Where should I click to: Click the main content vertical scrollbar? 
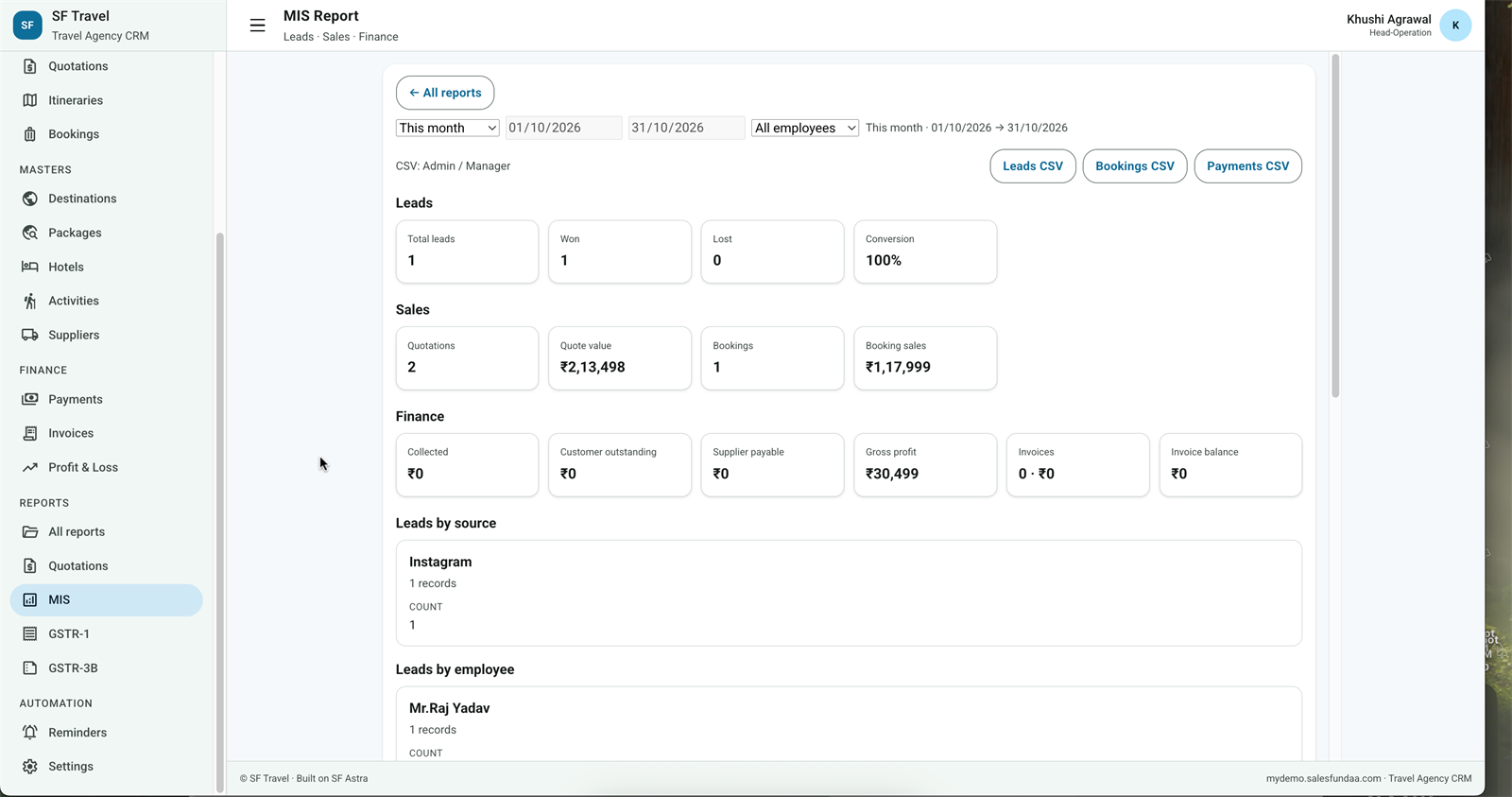(1335, 227)
